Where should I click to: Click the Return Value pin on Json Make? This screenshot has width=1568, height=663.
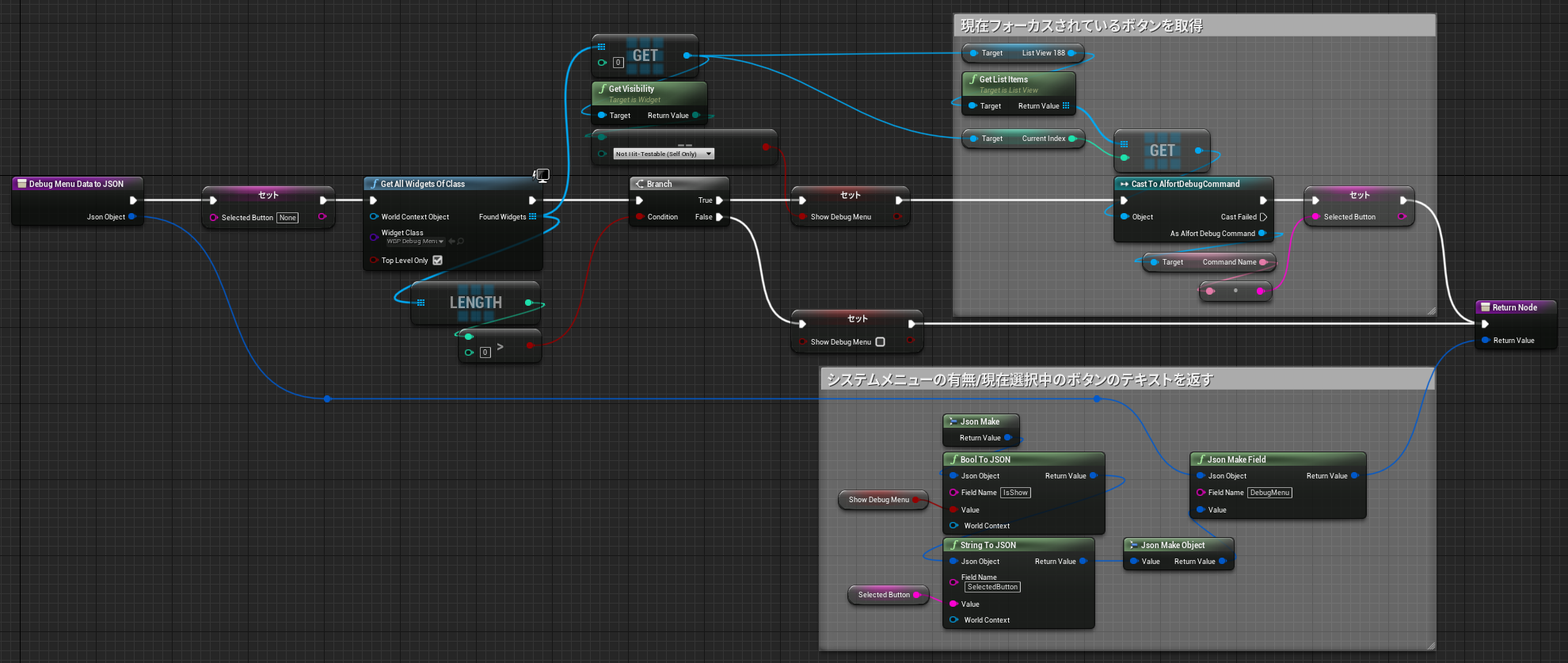click(x=1007, y=437)
